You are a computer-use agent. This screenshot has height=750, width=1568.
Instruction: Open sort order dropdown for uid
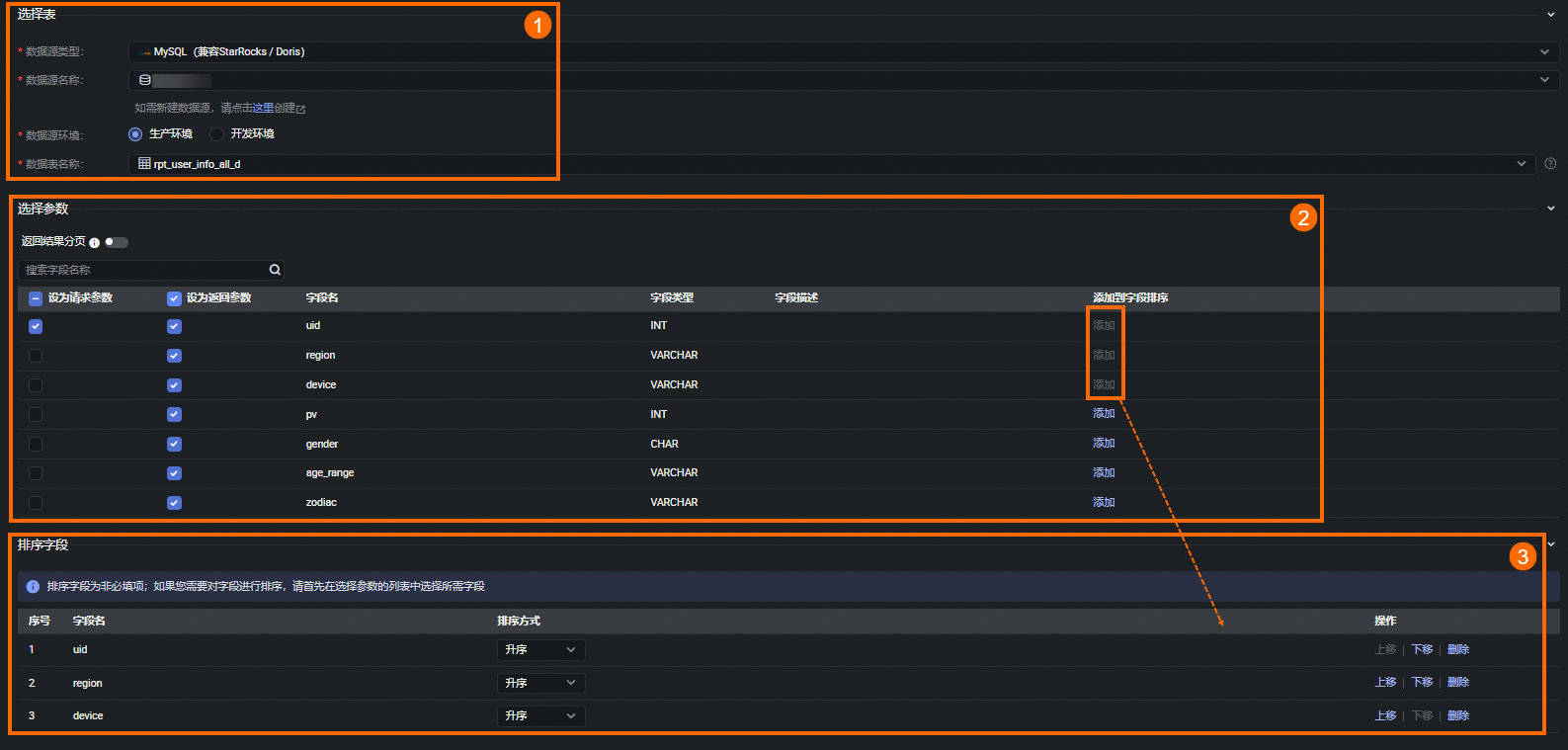[x=541, y=649]
